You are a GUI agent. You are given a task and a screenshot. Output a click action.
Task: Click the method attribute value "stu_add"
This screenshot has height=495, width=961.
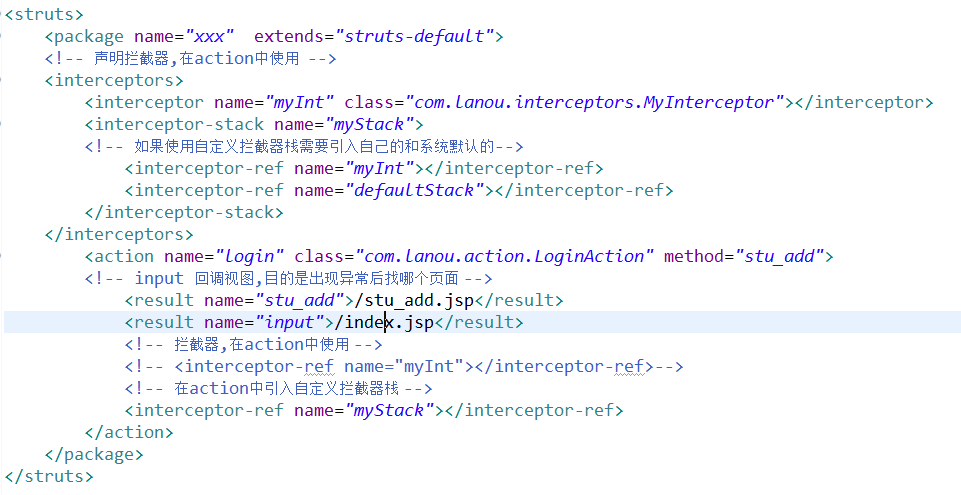(780, 256)
